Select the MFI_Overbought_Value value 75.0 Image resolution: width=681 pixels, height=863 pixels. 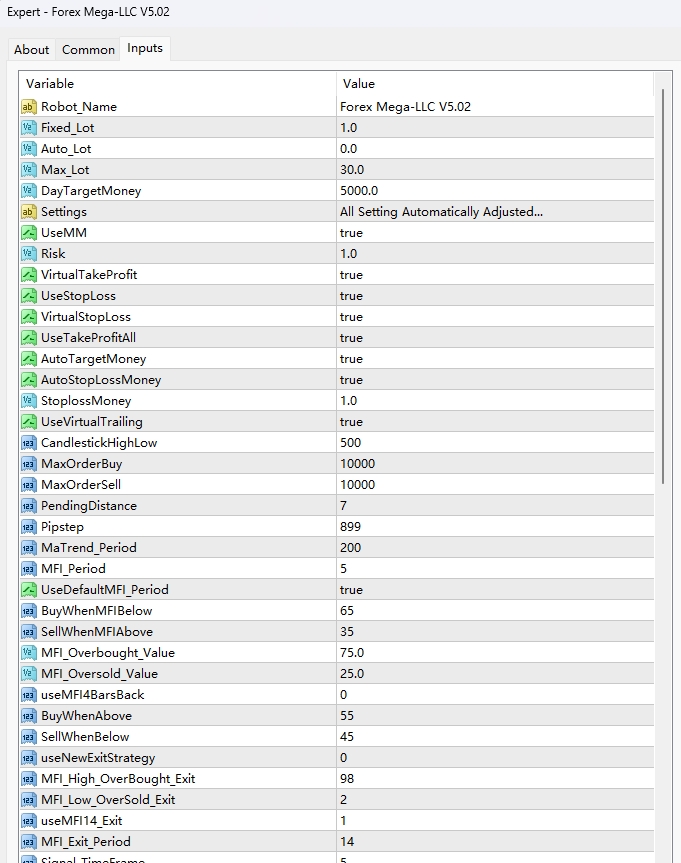coord(352,653)
